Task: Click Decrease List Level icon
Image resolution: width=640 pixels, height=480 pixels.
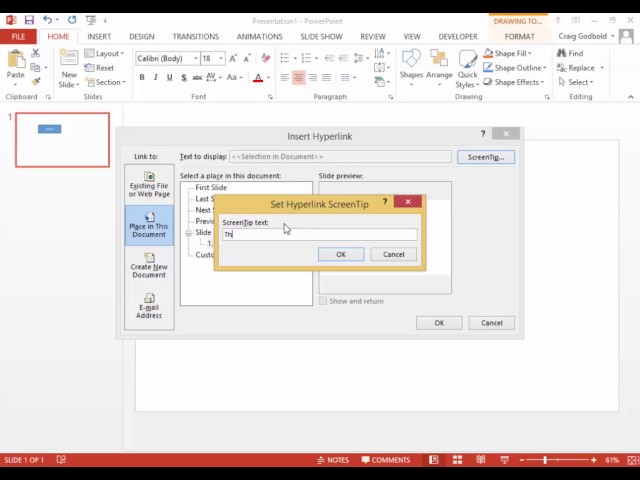Action: tap(329, 58)
